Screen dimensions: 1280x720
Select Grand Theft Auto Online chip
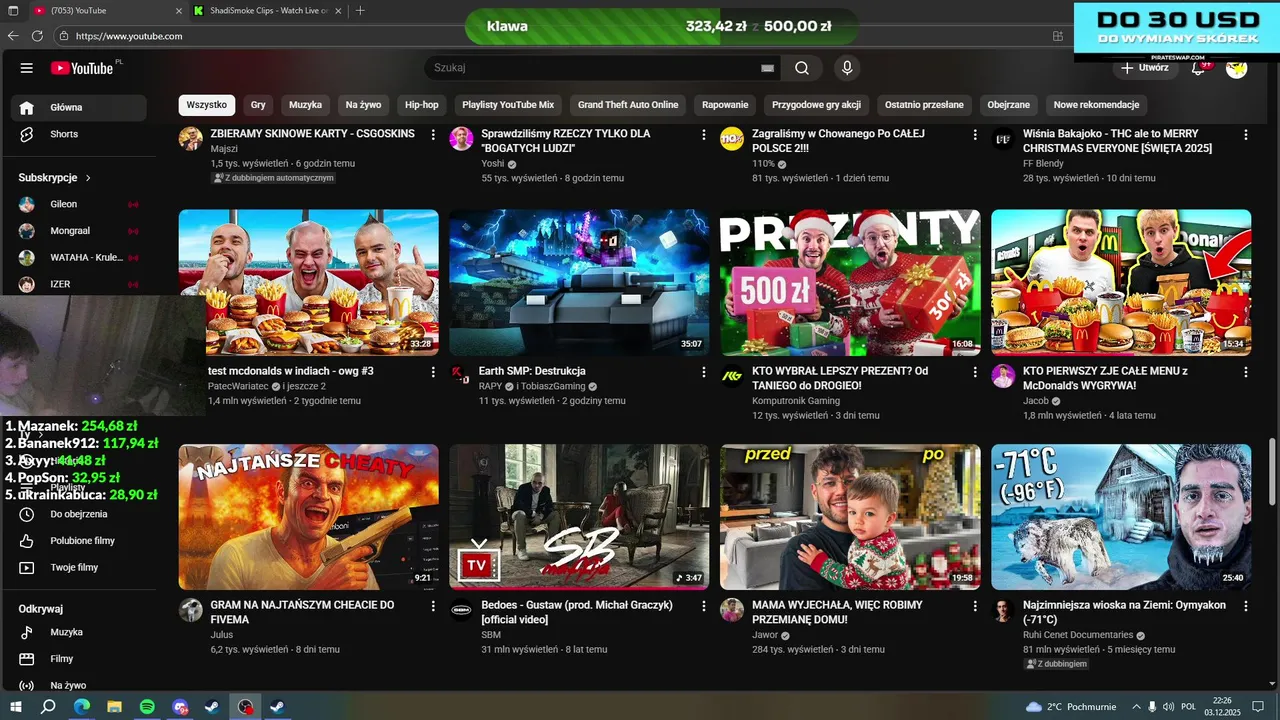[x=628, y=105]
